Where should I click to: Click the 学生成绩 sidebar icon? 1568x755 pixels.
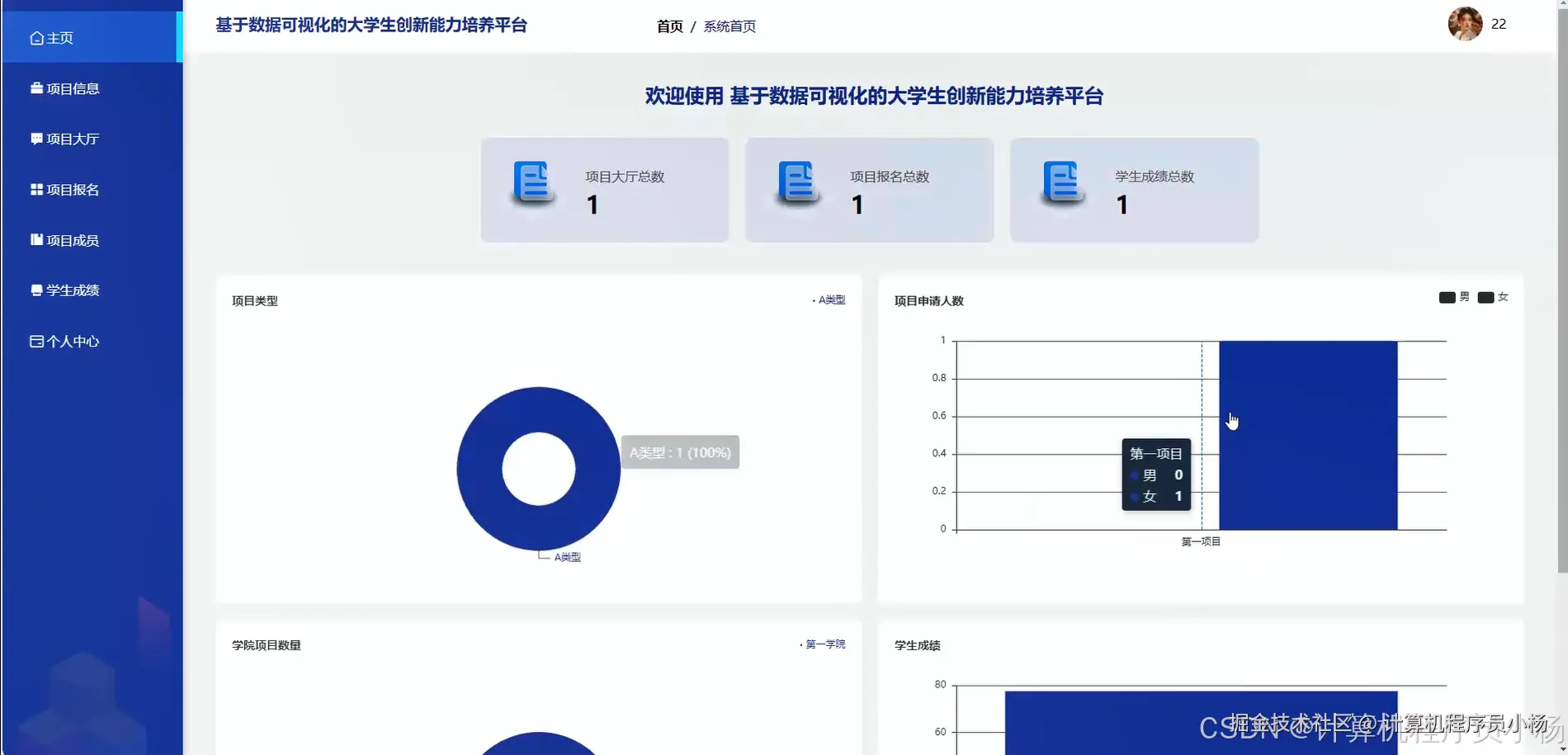click(35, 290)
